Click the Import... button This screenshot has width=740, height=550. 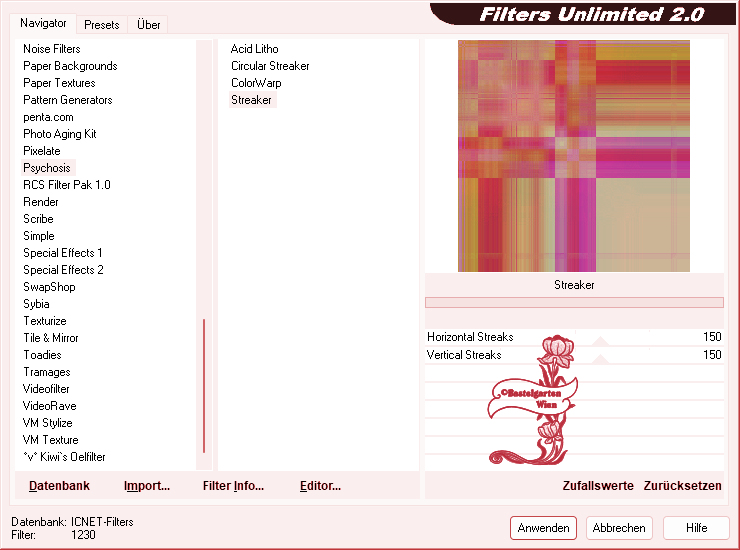pyautogui.click(x=147, y=486)
